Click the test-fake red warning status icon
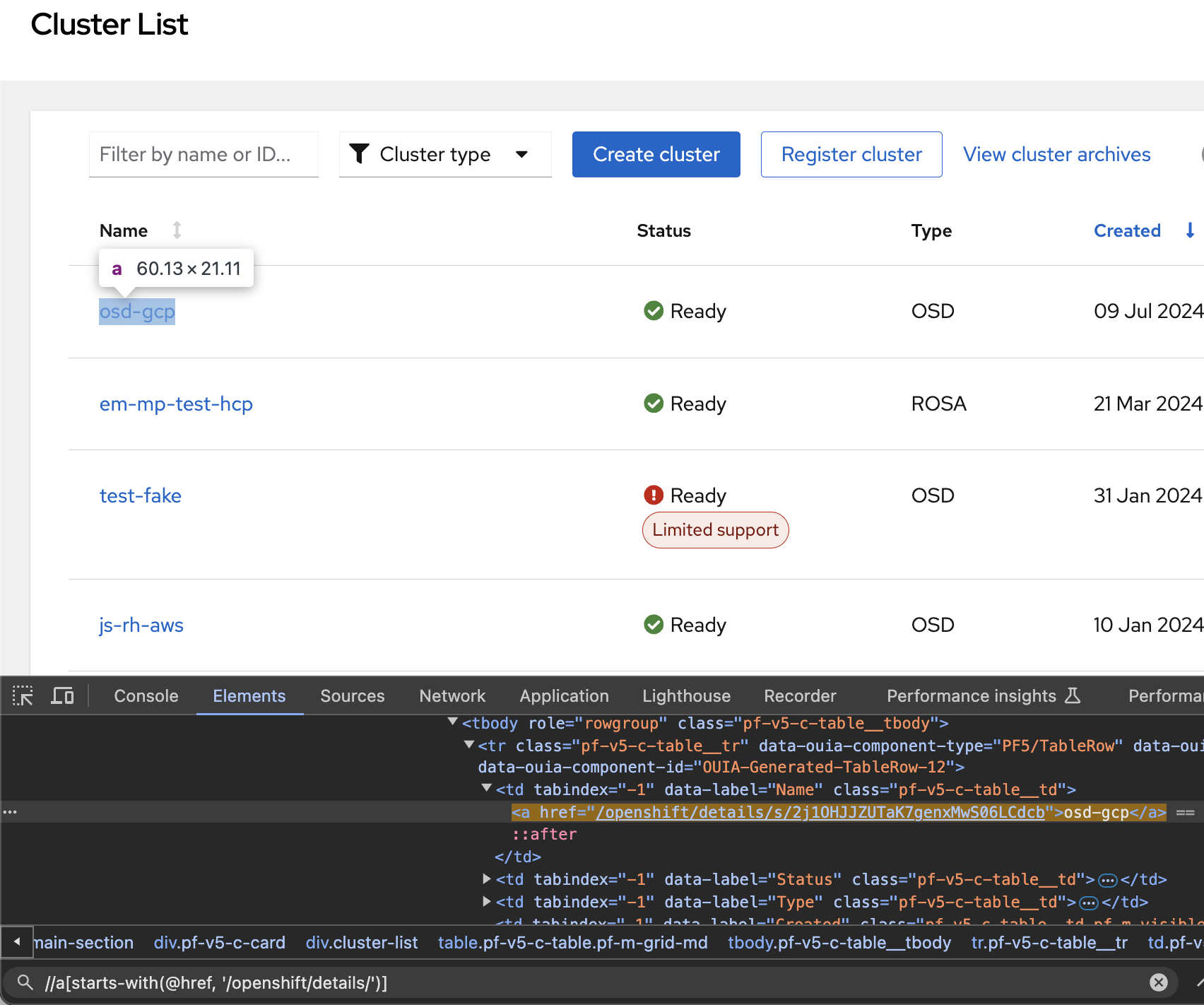This screenshot has width=1204, height=1005. [x=654, y=495]
